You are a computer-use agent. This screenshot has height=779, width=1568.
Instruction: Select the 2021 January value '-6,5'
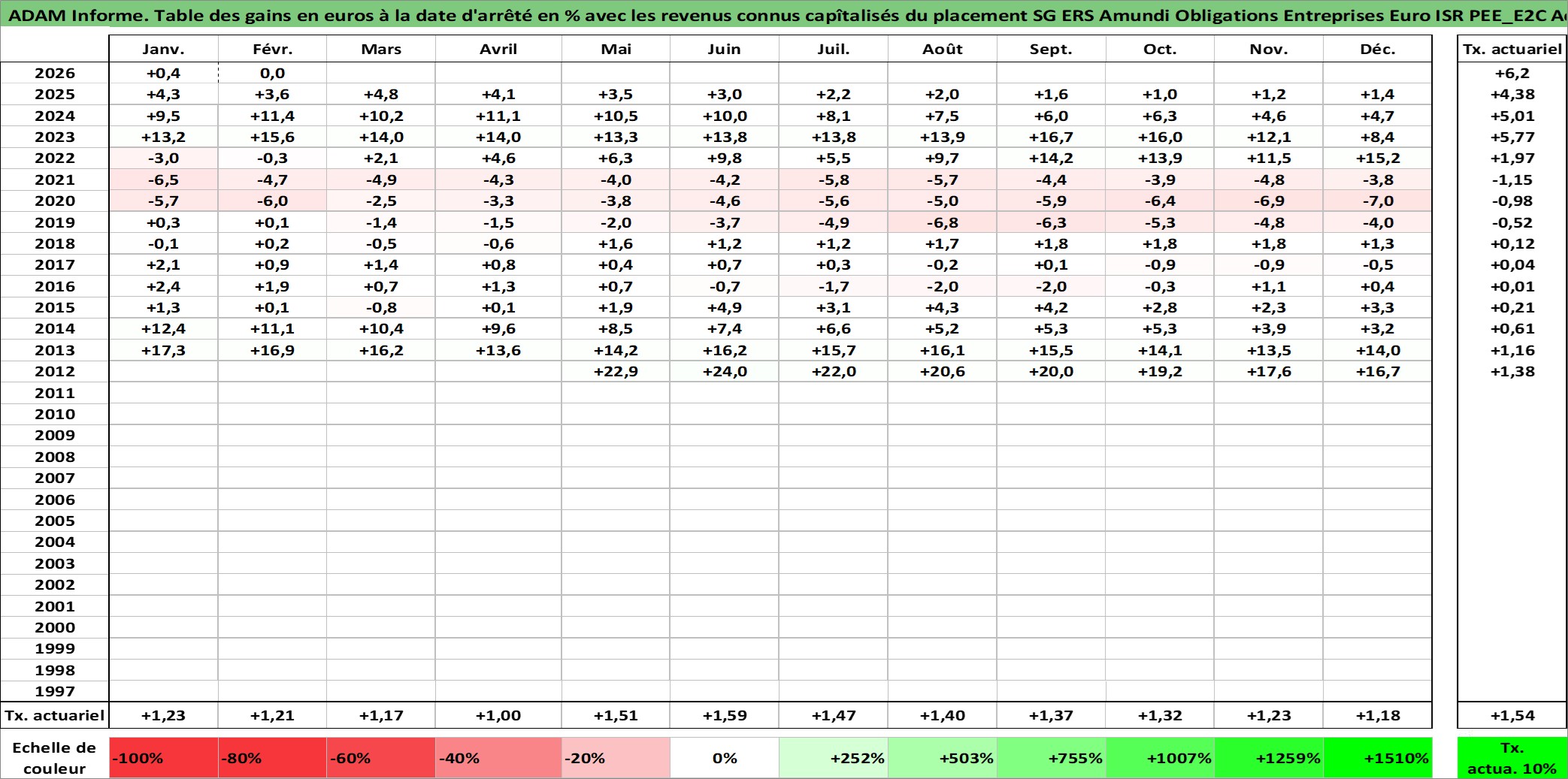163,180
